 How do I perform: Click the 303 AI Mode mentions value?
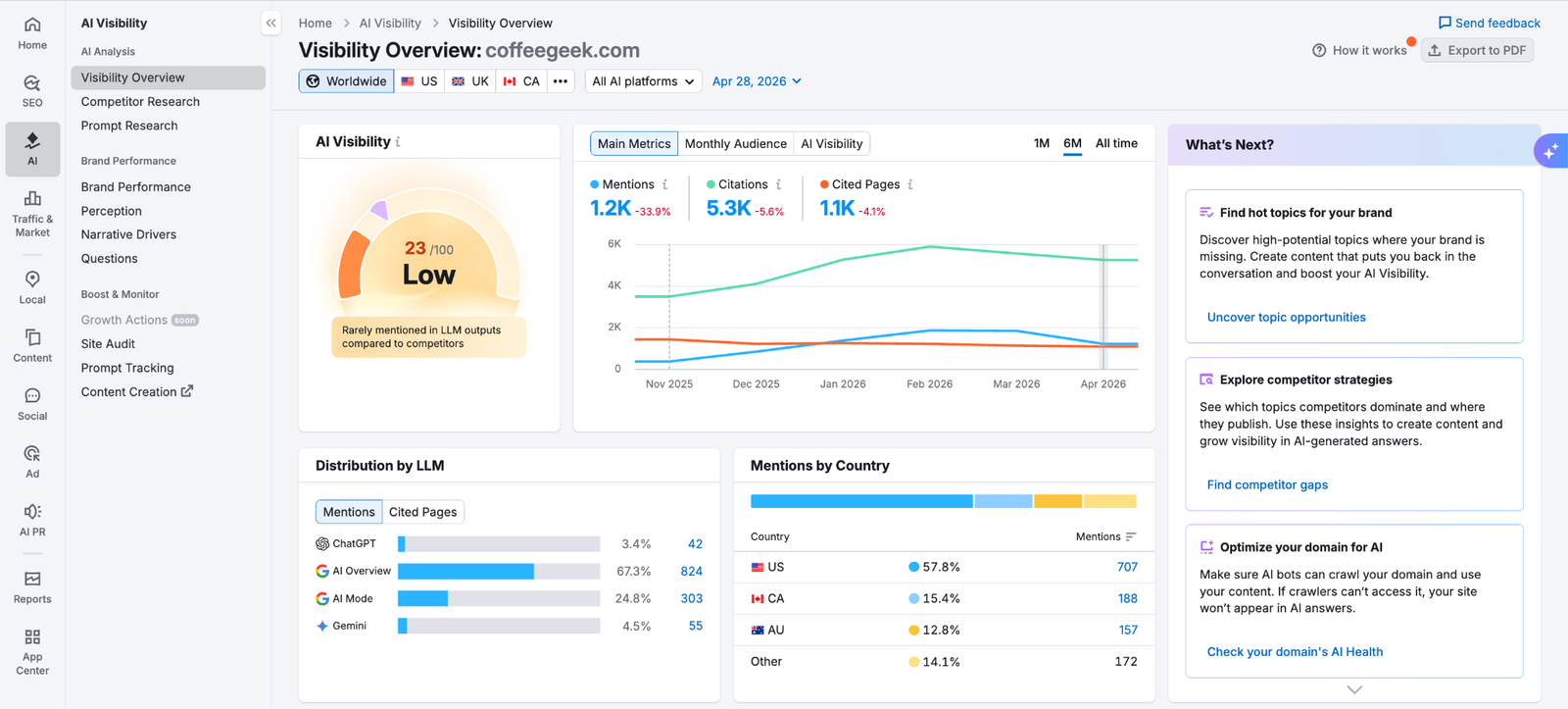coord(691,598)
